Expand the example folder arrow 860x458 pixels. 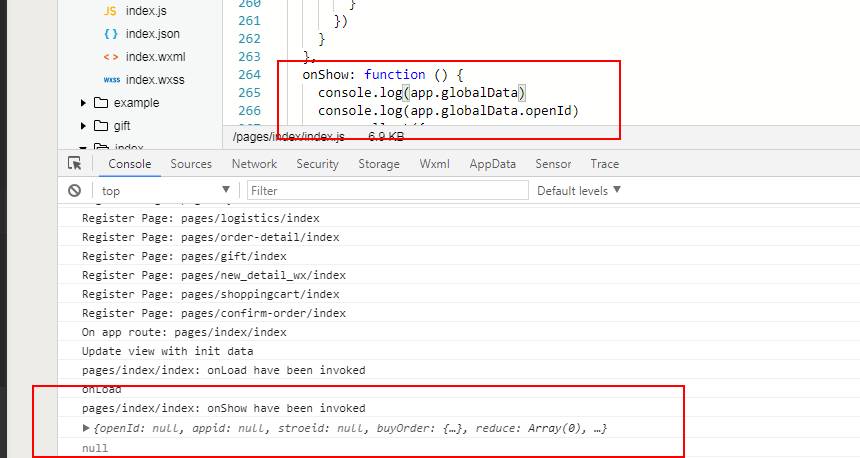coord(83,103)
